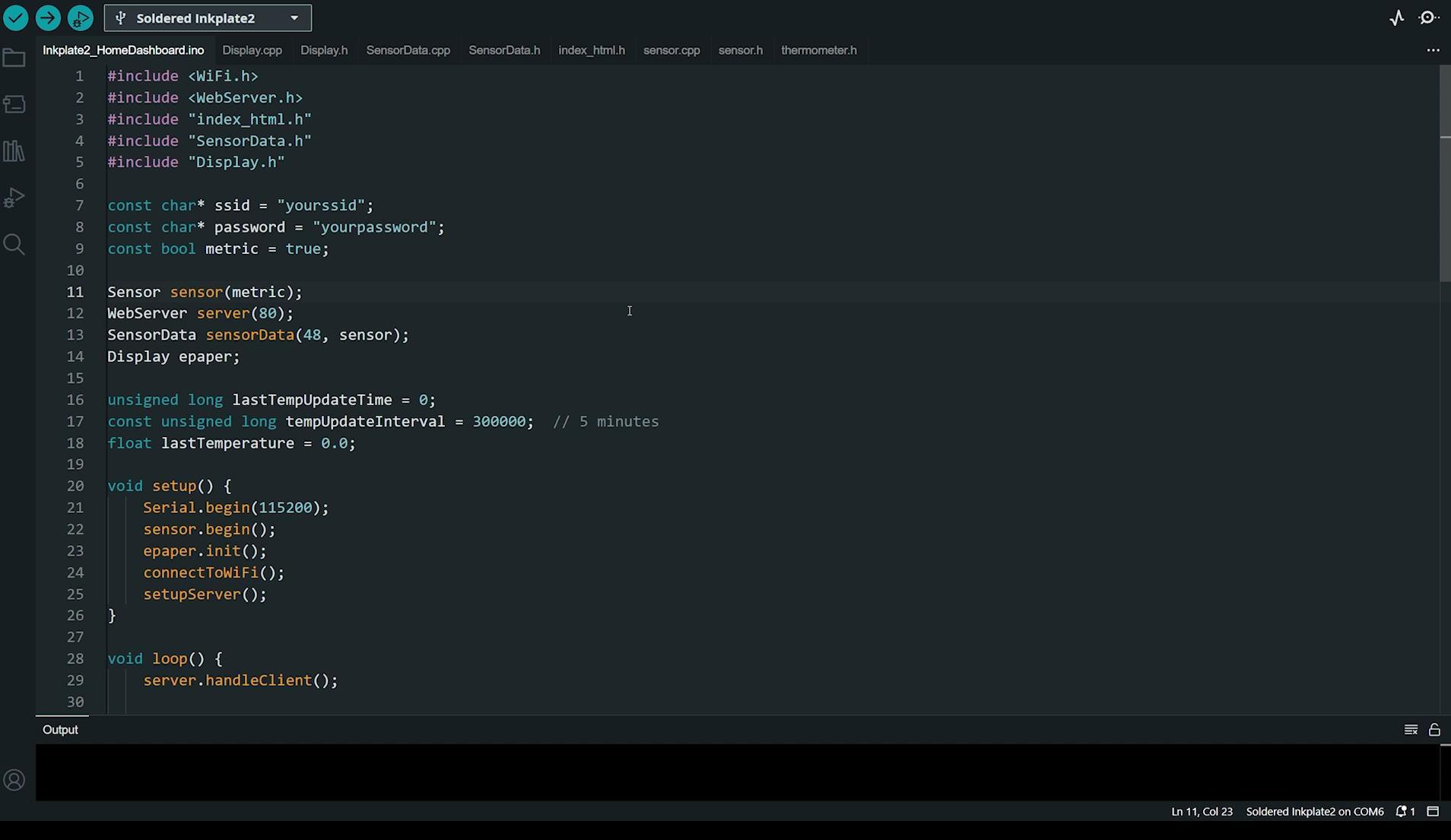Click Soldered Inkplate2 on COM6 status entry
The height and width of the screenshot is (840, 1451).
pyautogui.click(x=1315, y=812)
